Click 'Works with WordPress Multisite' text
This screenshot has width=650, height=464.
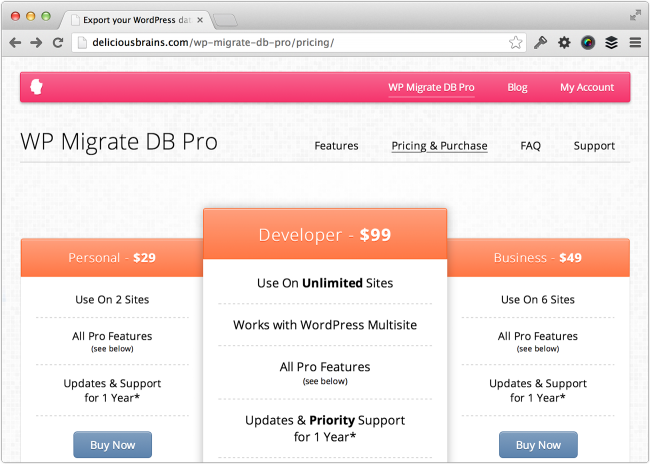coord(325,325)
